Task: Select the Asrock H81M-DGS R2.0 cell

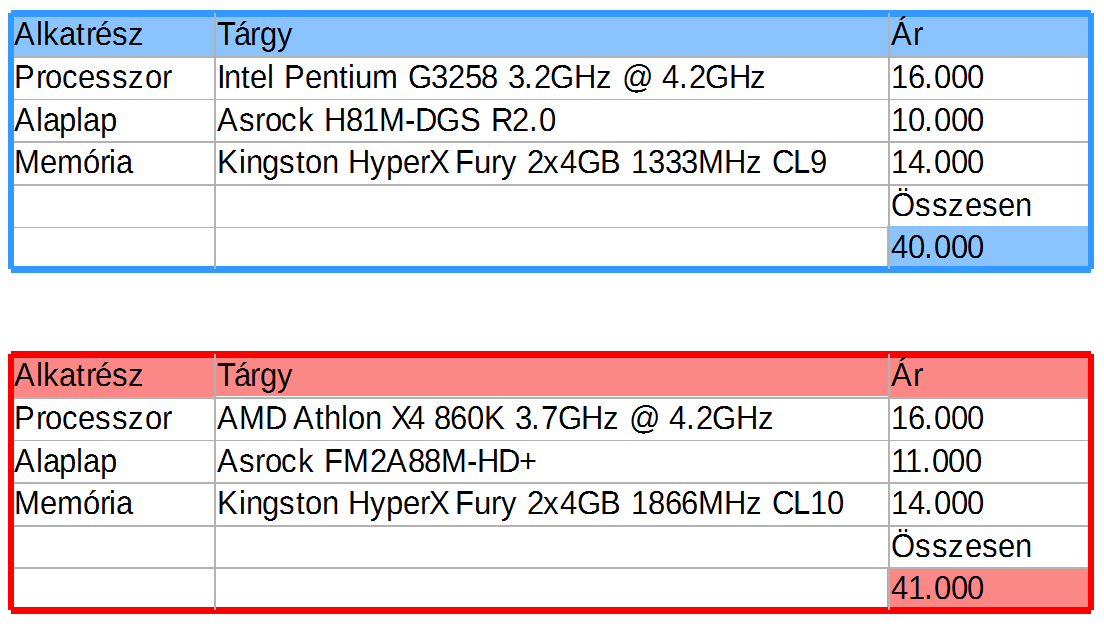Action: (387, 120)
